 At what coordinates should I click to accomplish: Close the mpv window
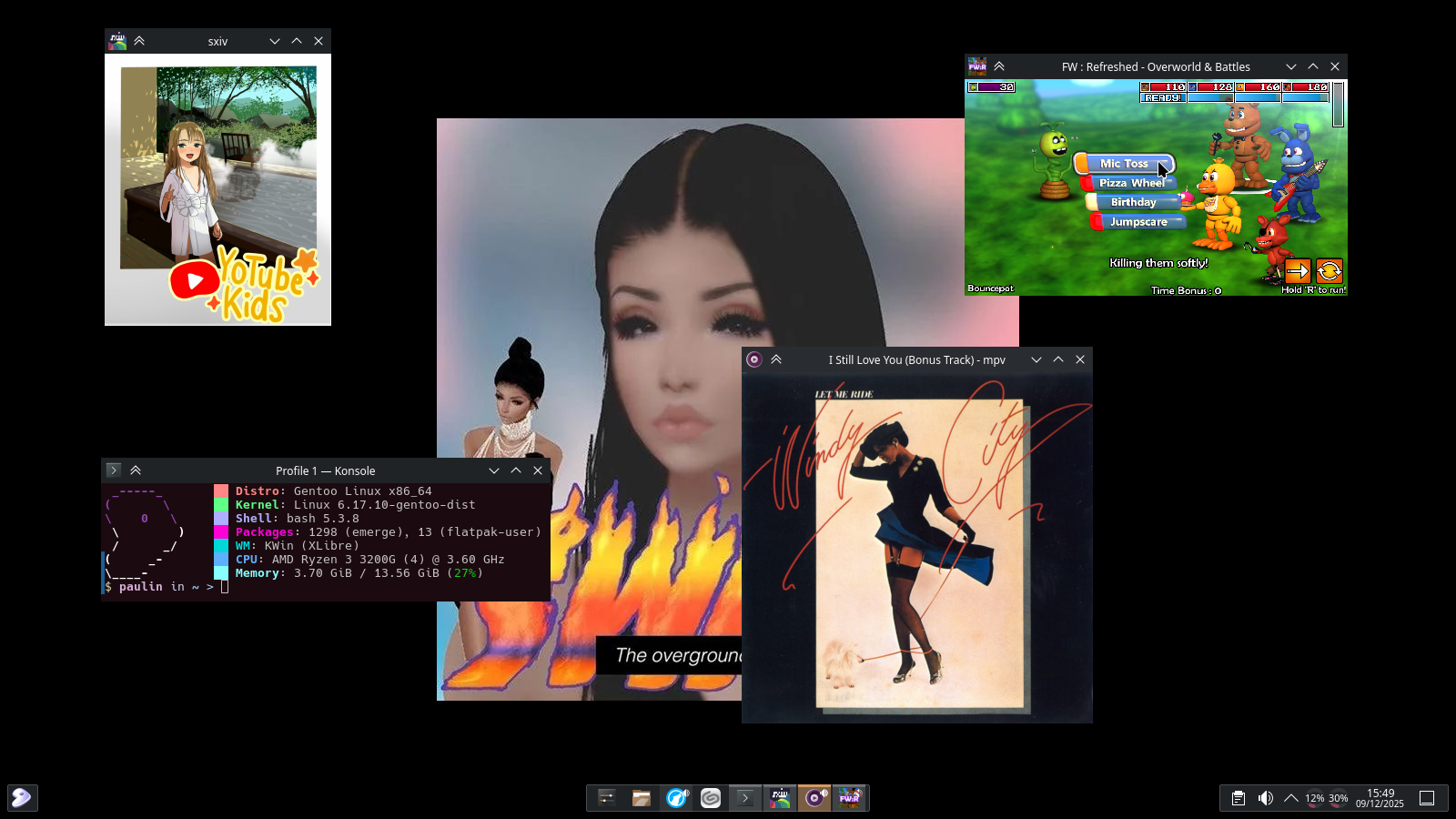(x=1080, y=359)
